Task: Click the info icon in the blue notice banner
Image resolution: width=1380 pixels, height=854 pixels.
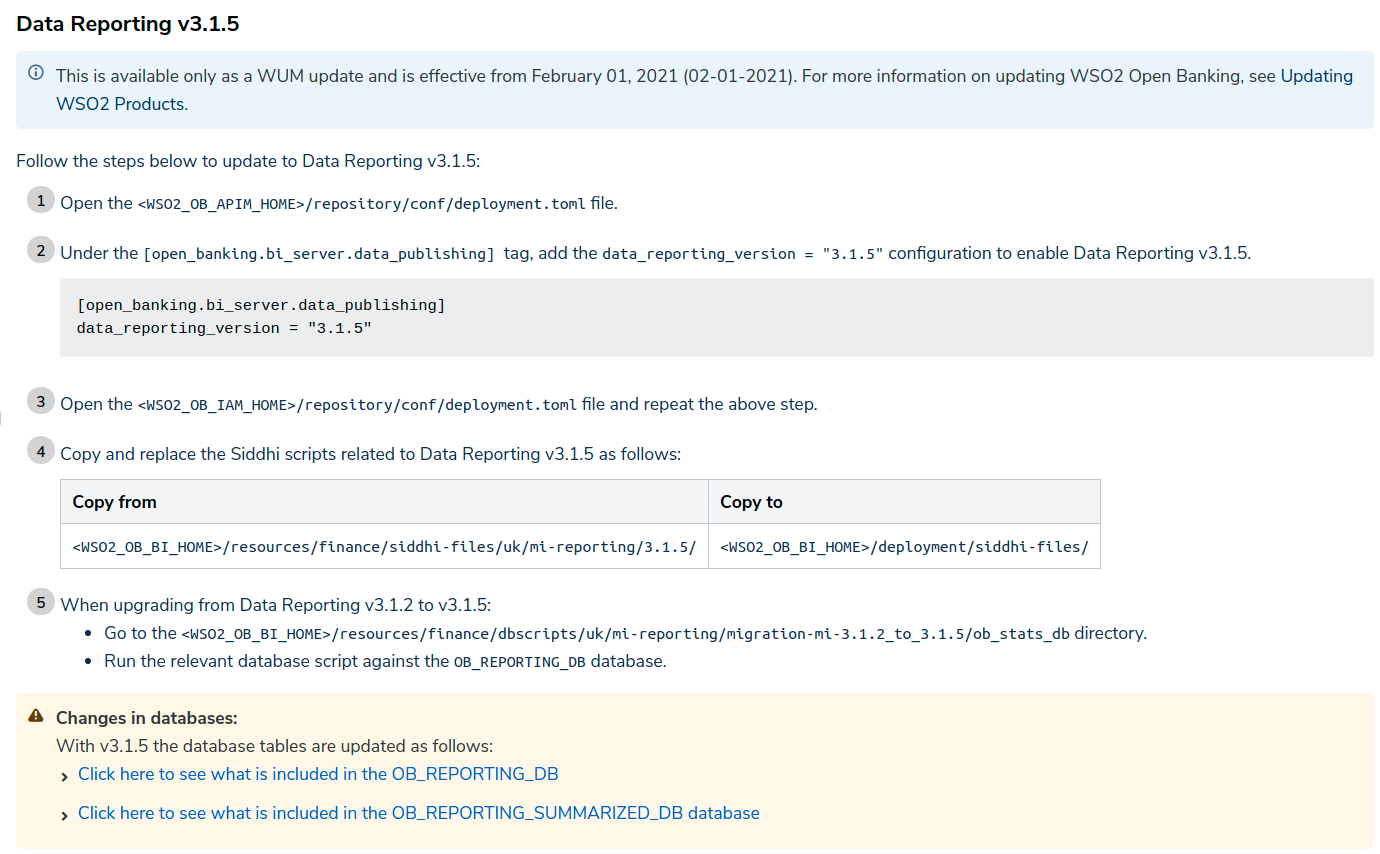Action: [x=37, y=72]
